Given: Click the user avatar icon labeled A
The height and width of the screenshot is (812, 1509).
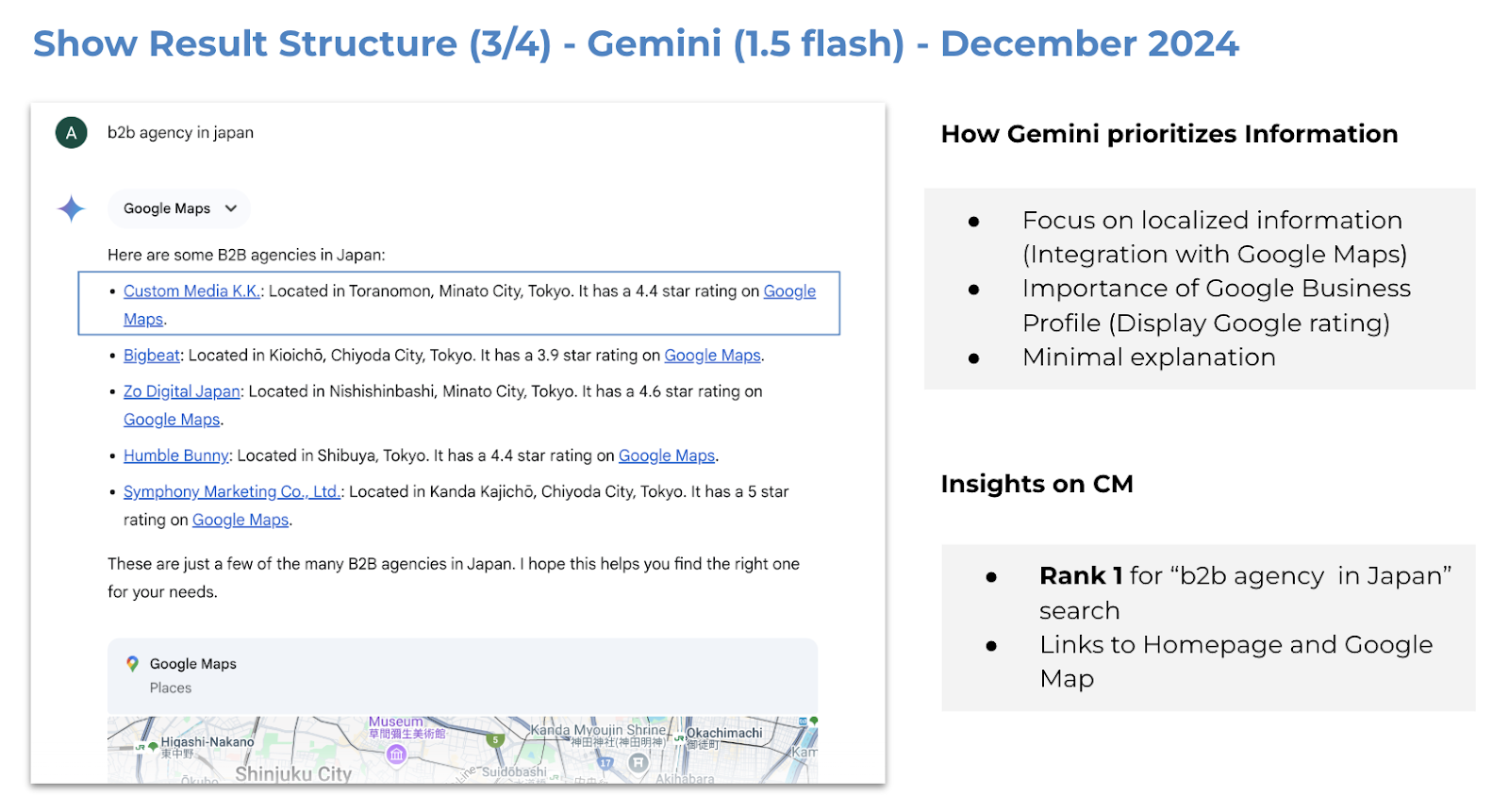Looking at the screenshot, I should click(72, 133).
